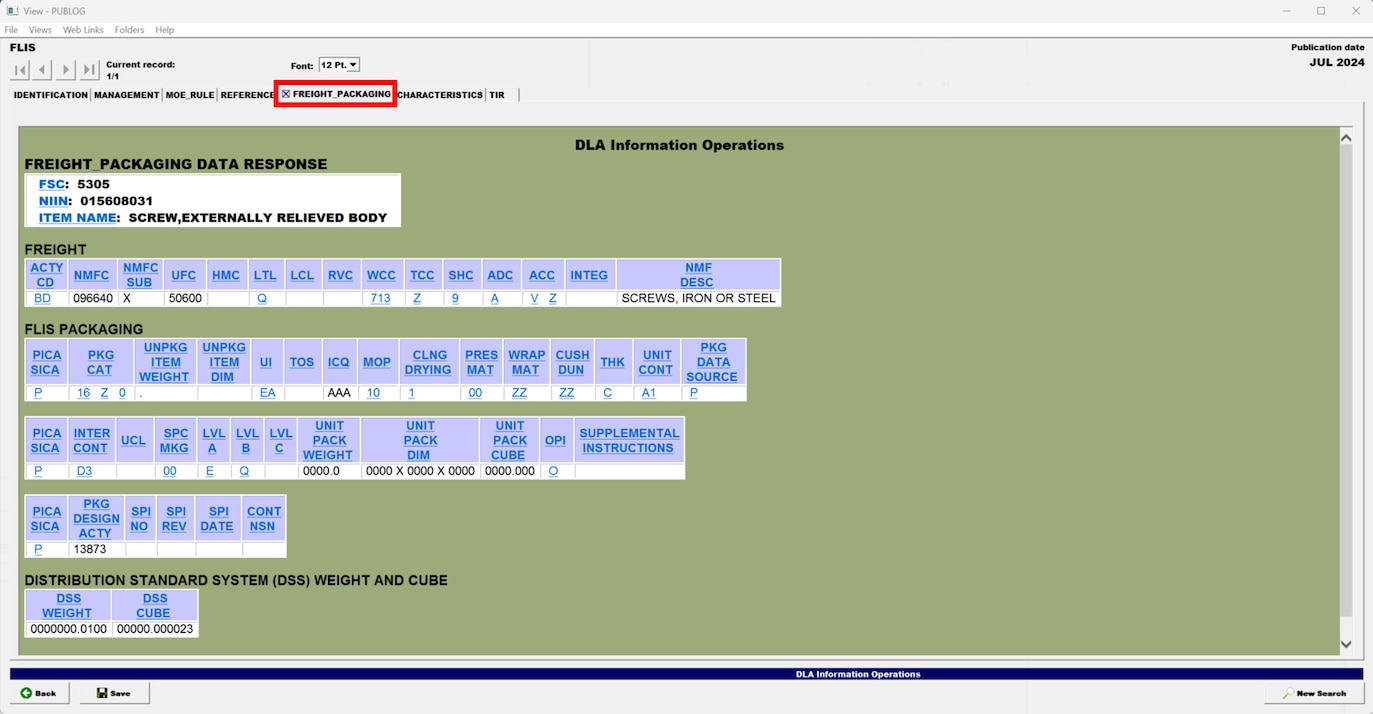Click the INTEG header link
Screen dimensions: 1373x714
(589, 275)
